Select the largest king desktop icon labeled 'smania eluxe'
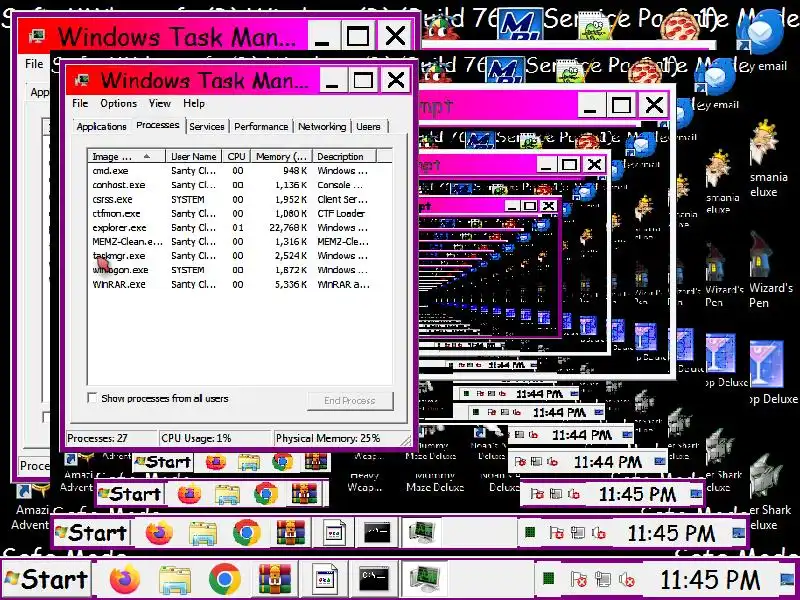This screenshot has height=600, width=800. tap(764, 143)
